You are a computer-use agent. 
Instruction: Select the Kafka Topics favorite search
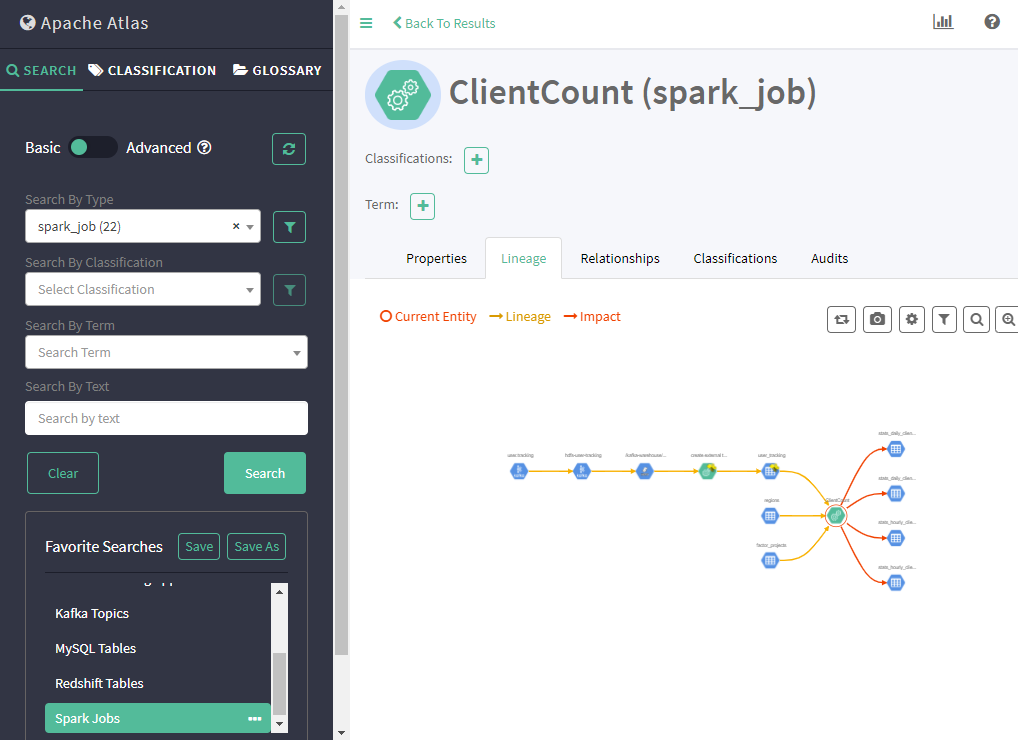[158, 613]
